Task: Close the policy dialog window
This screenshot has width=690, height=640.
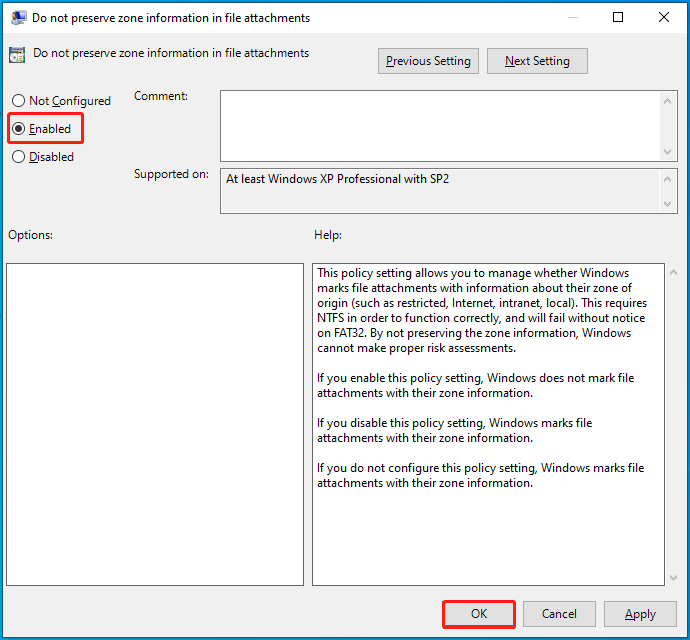Action: click(x=664, y=17)
